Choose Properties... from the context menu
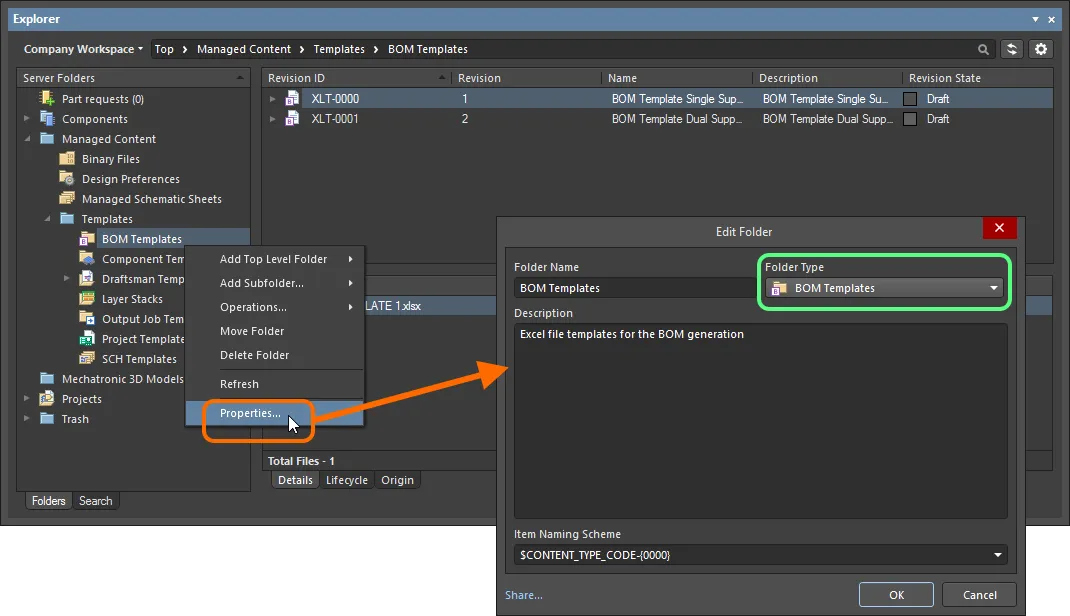The image size is (1070, 616). 250,413
